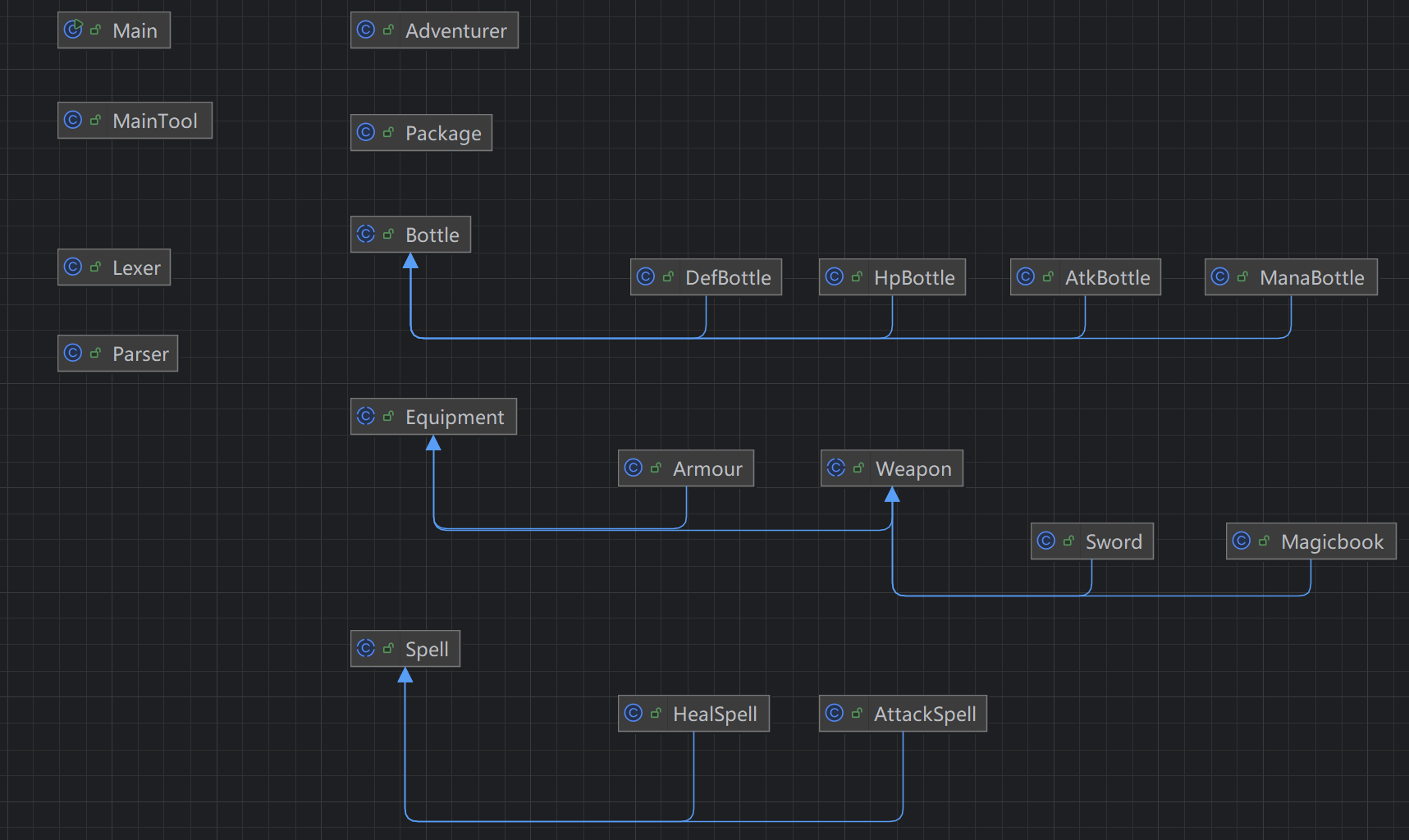Select the "AtkBottle" class name label
This screenshot has width=1409, height=840.
1108,277
